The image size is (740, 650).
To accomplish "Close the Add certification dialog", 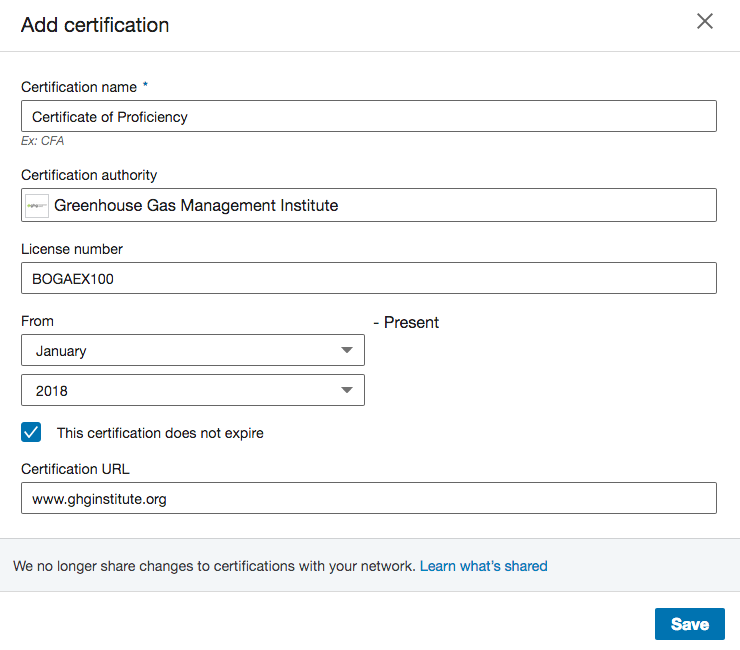I will pyautogui.click(x=705, y=21).
